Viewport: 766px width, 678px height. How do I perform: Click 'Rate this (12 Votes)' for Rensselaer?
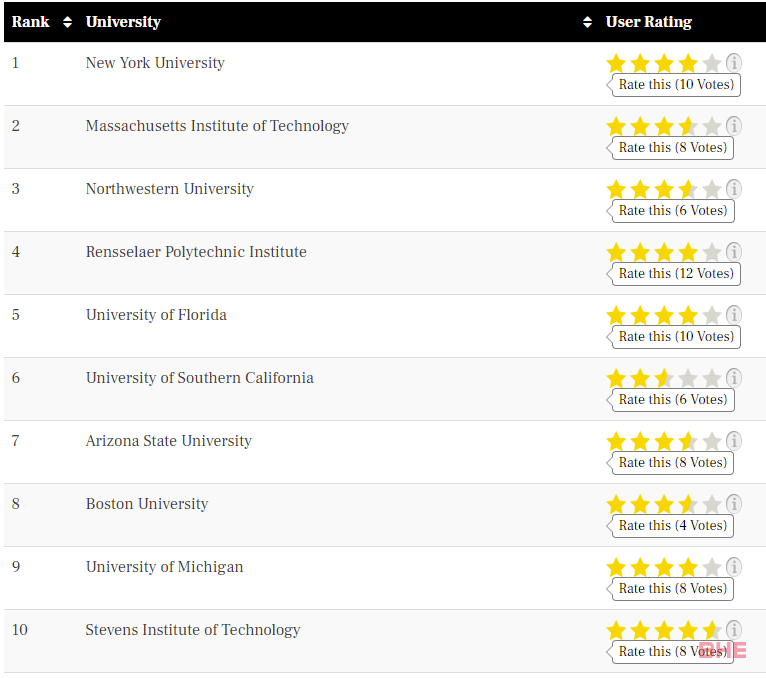tap(674, 274)
